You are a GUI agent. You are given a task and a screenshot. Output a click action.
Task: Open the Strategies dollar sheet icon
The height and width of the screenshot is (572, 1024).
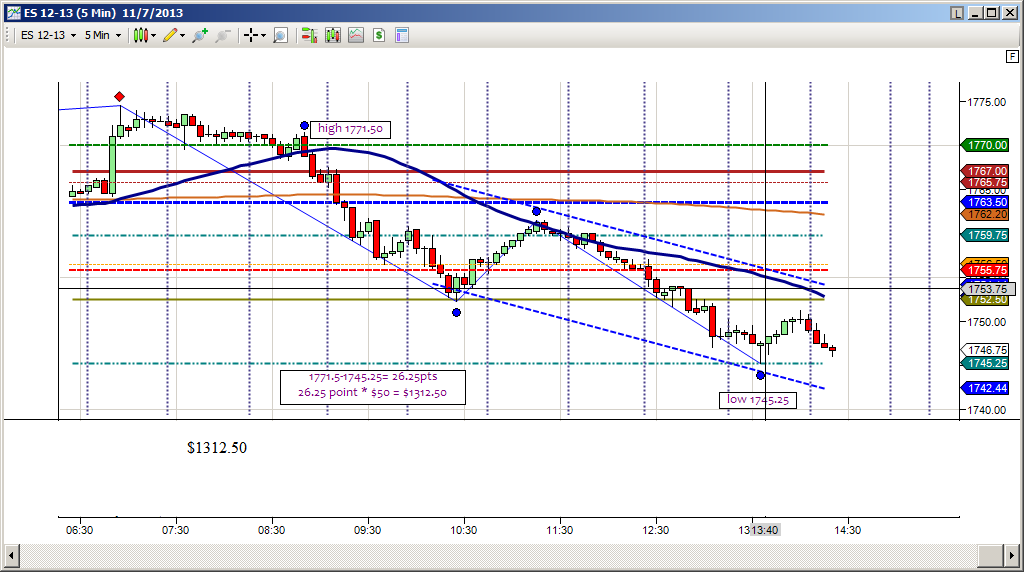click(x=379, y=35)
